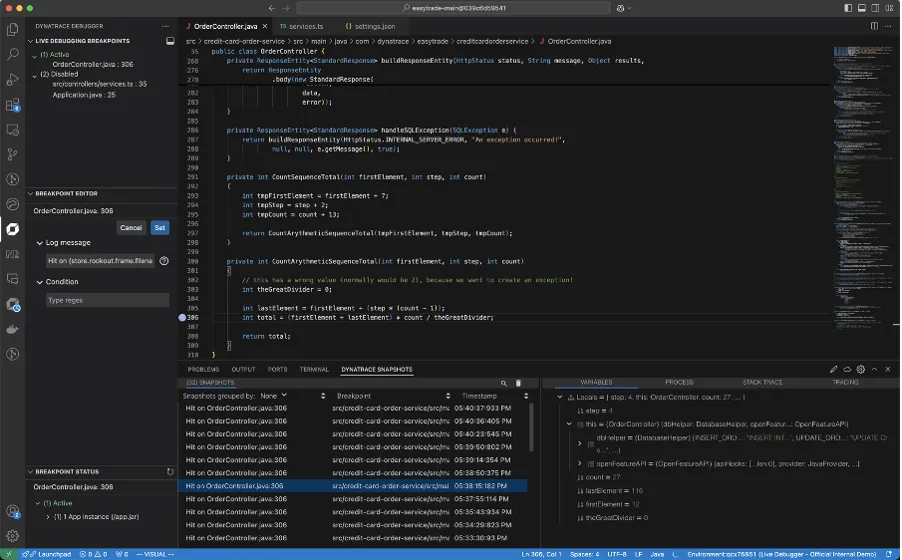Click the cloud icon in panel toolbar

[847, 369]
